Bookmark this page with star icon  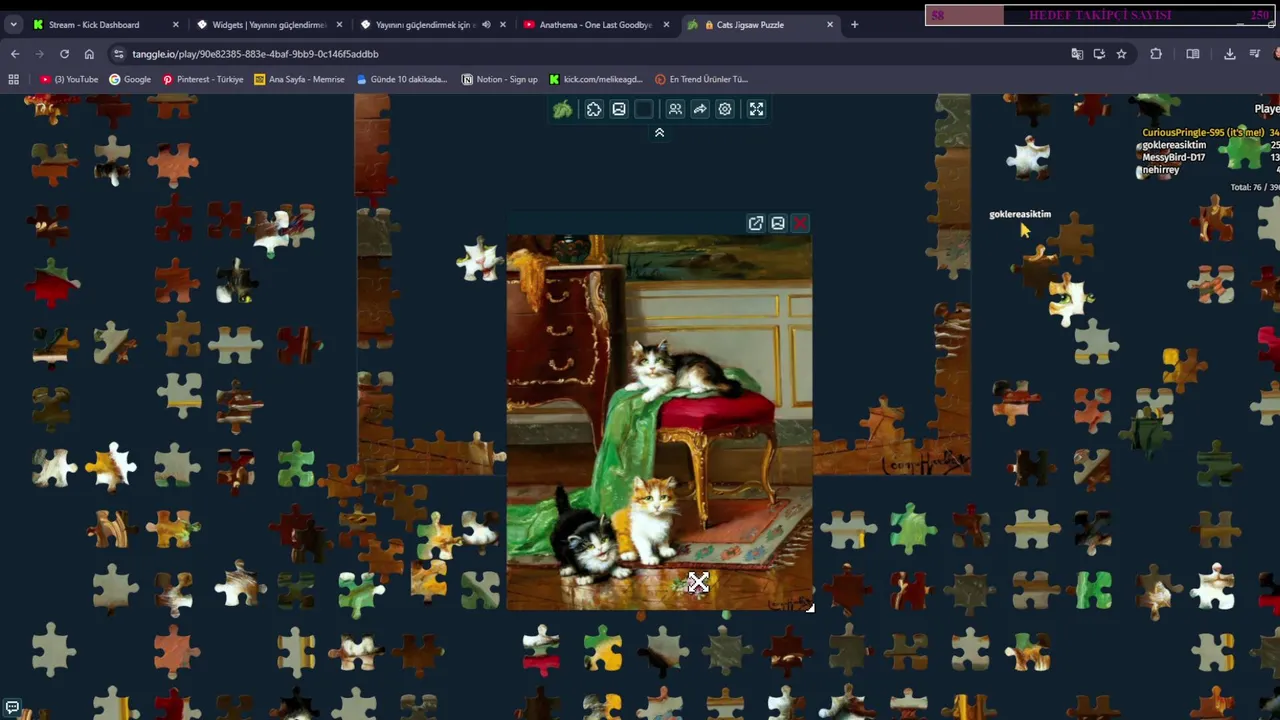1121,54
